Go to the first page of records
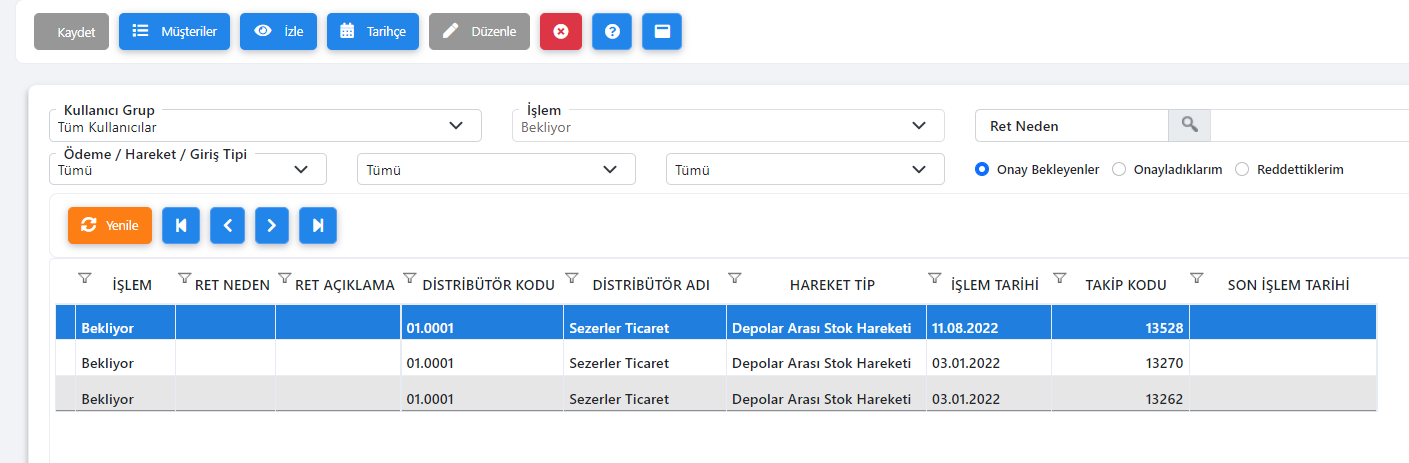This screenshot has width=1409, height=463. pos(181,226)
